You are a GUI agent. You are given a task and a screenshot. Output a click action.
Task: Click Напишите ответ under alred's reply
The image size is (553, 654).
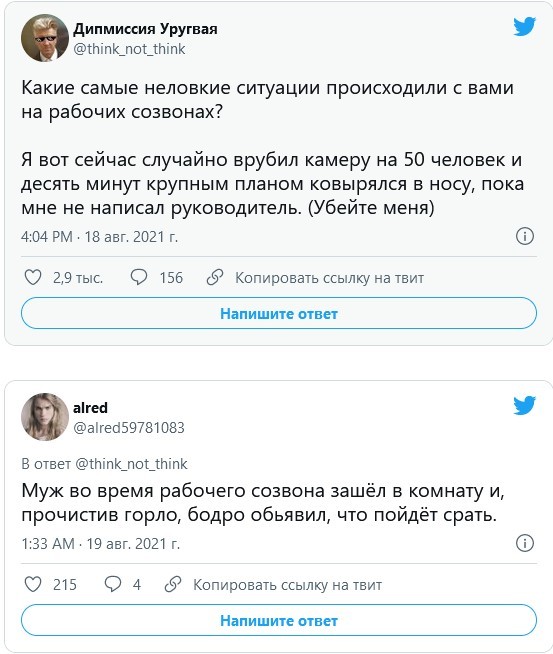[279, 620]
